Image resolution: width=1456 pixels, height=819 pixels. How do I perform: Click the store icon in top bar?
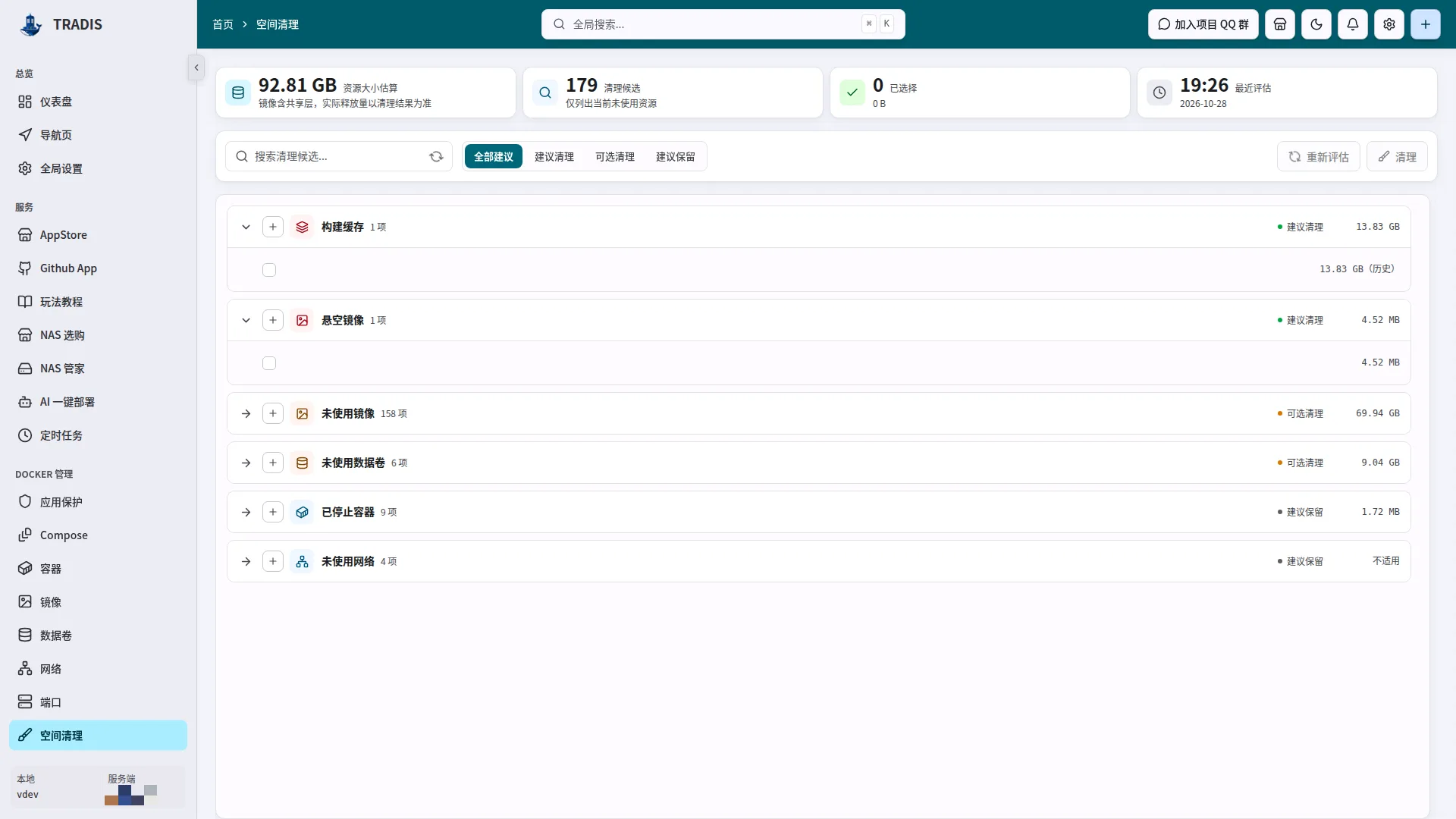coord(1280,24)
